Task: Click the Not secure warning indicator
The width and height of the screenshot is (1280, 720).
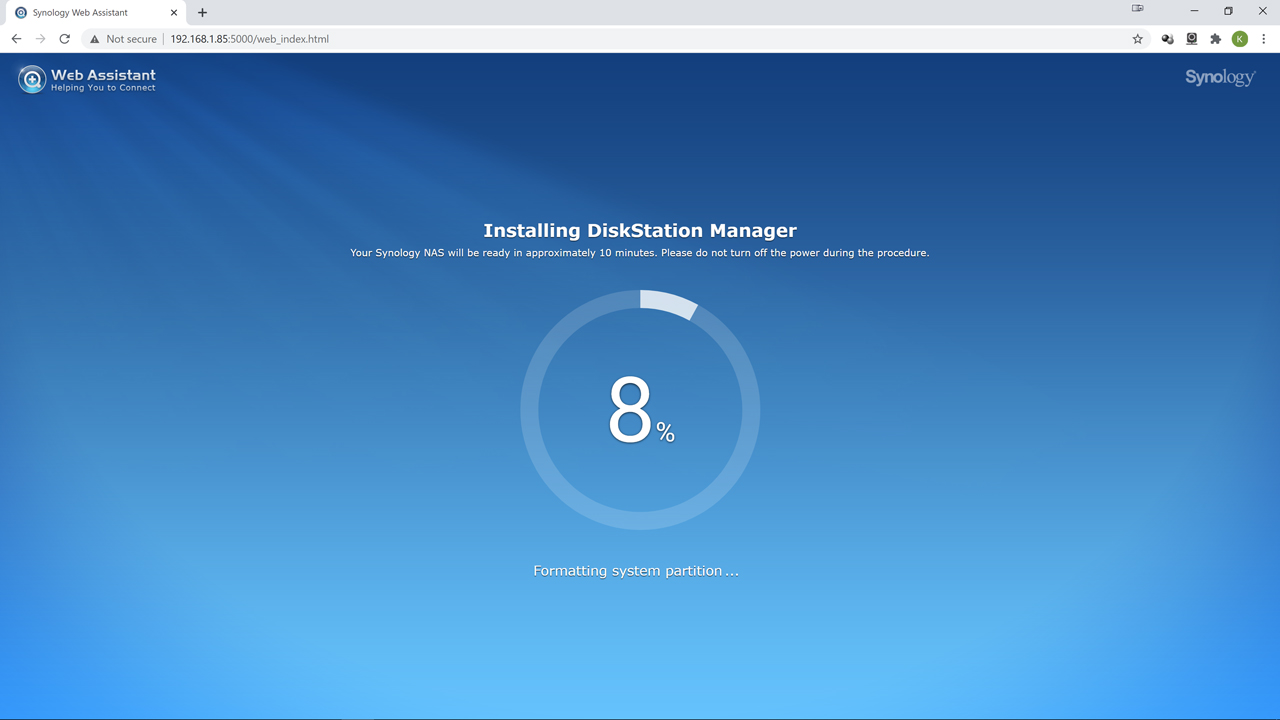Action: [x=123, y=39]
